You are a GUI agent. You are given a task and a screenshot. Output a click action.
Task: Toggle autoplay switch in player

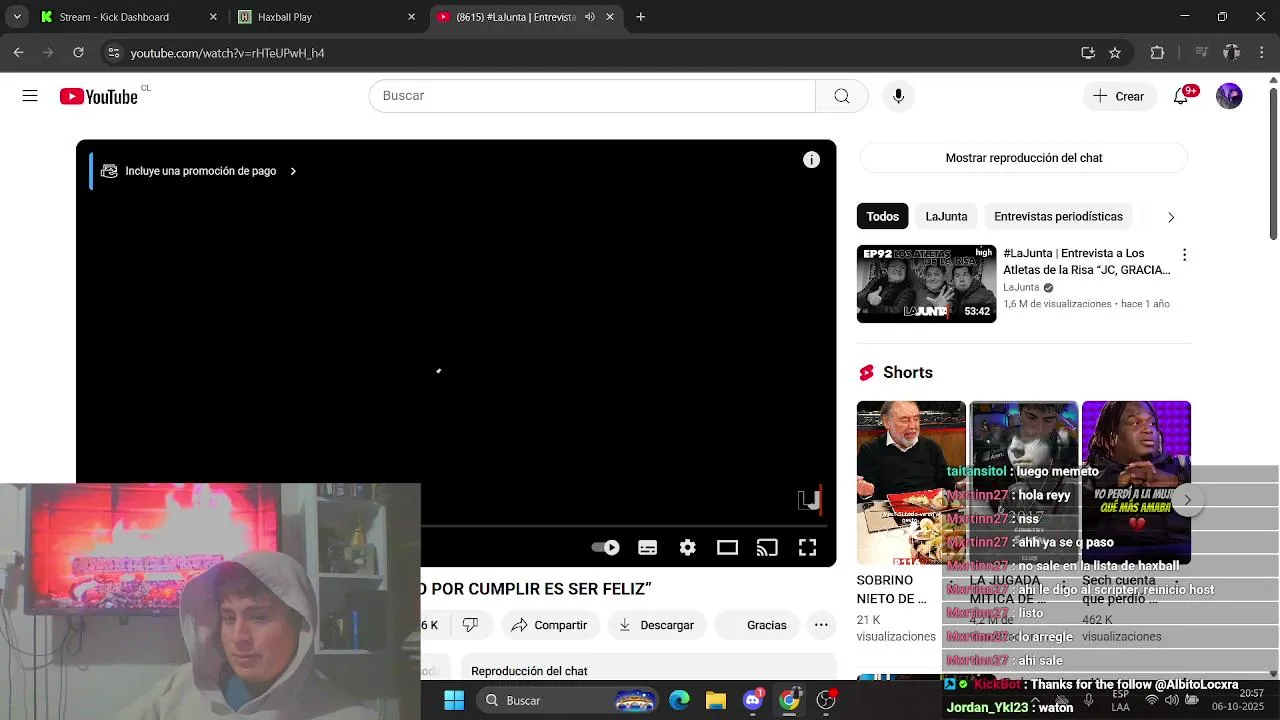(x=606, y=547)
